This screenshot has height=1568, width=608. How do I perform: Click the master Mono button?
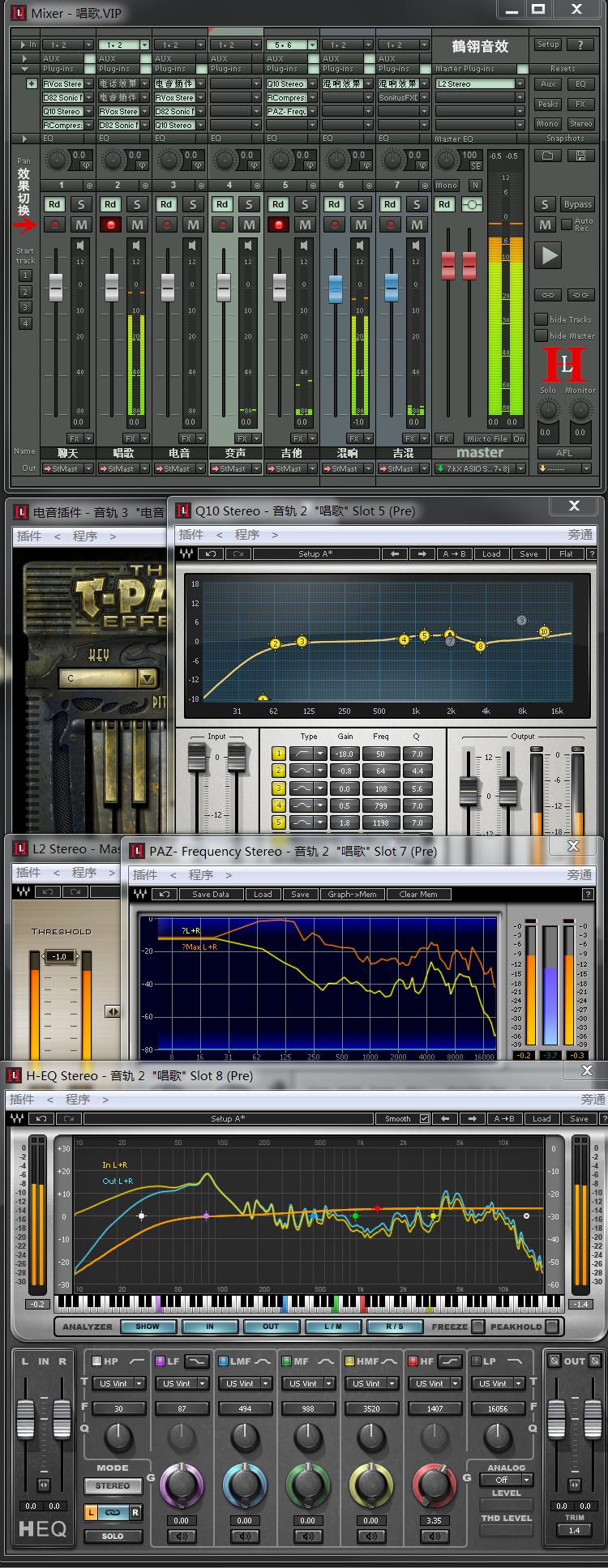[447, 185]
